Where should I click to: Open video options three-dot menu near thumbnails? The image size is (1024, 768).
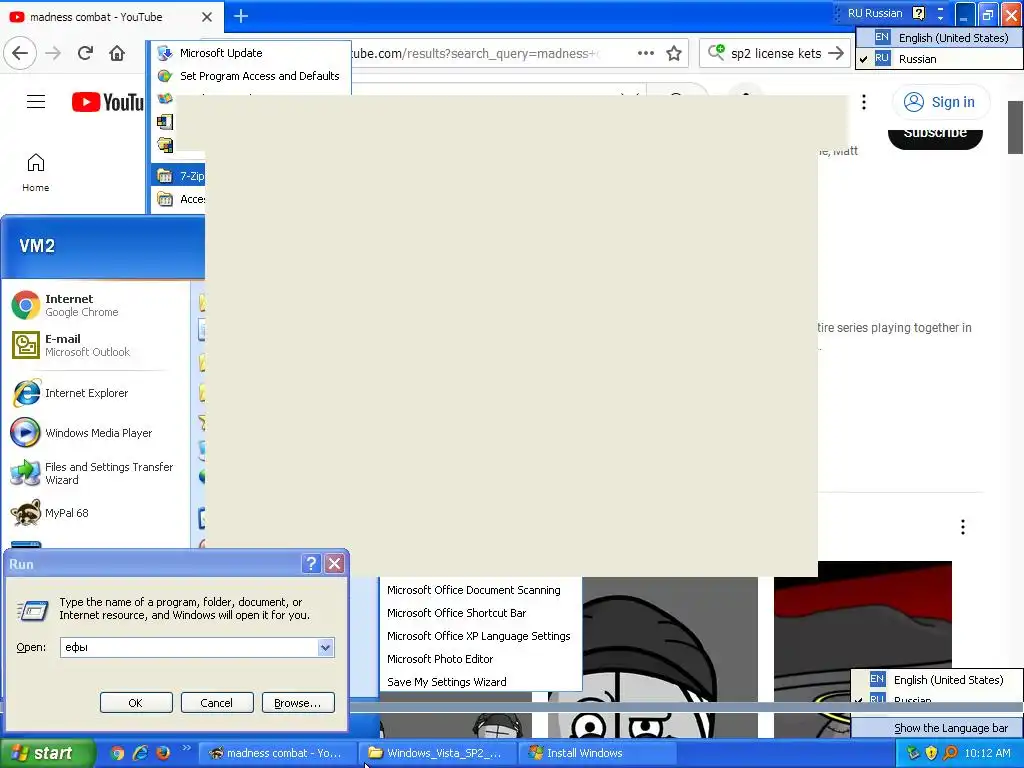[963, 527]
